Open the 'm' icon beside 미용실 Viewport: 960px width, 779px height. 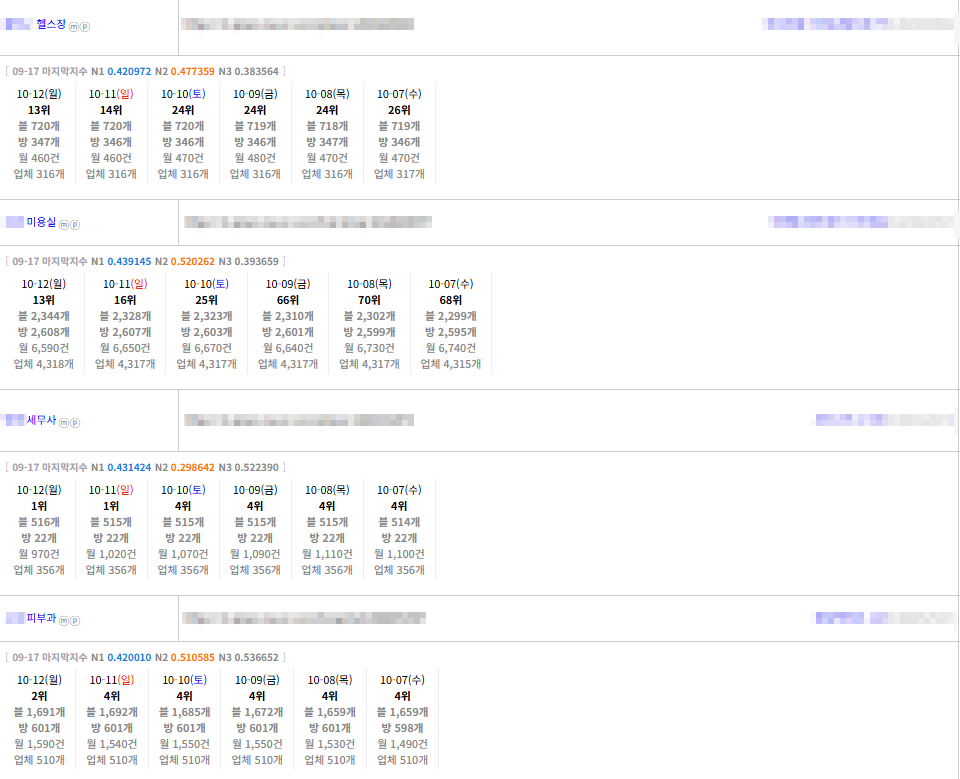(x=64, y=225)
